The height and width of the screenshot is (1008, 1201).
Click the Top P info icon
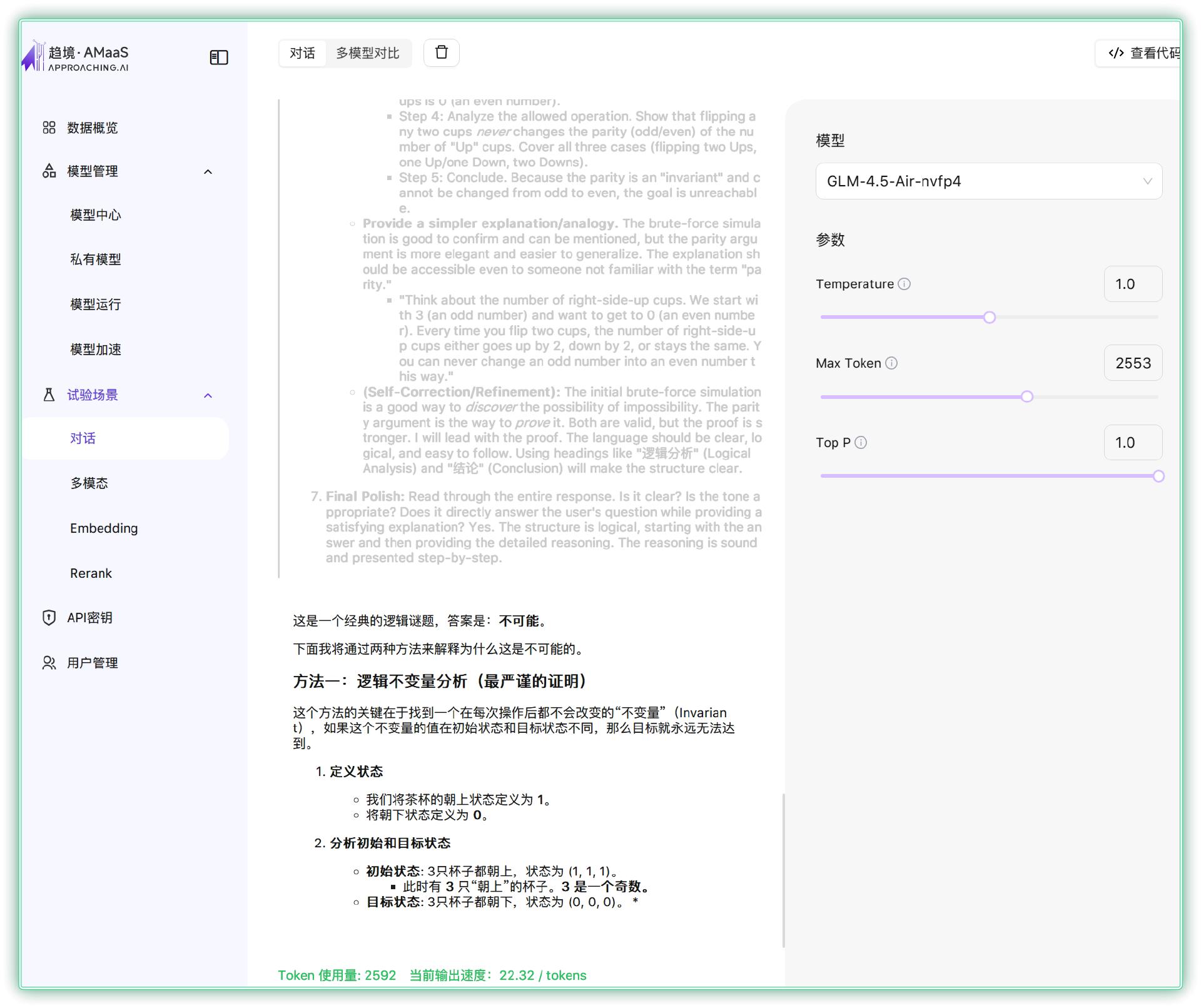861,443
